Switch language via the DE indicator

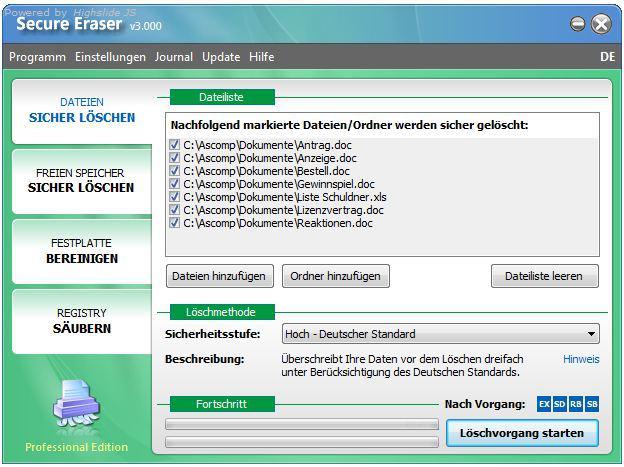pos(607,57)
